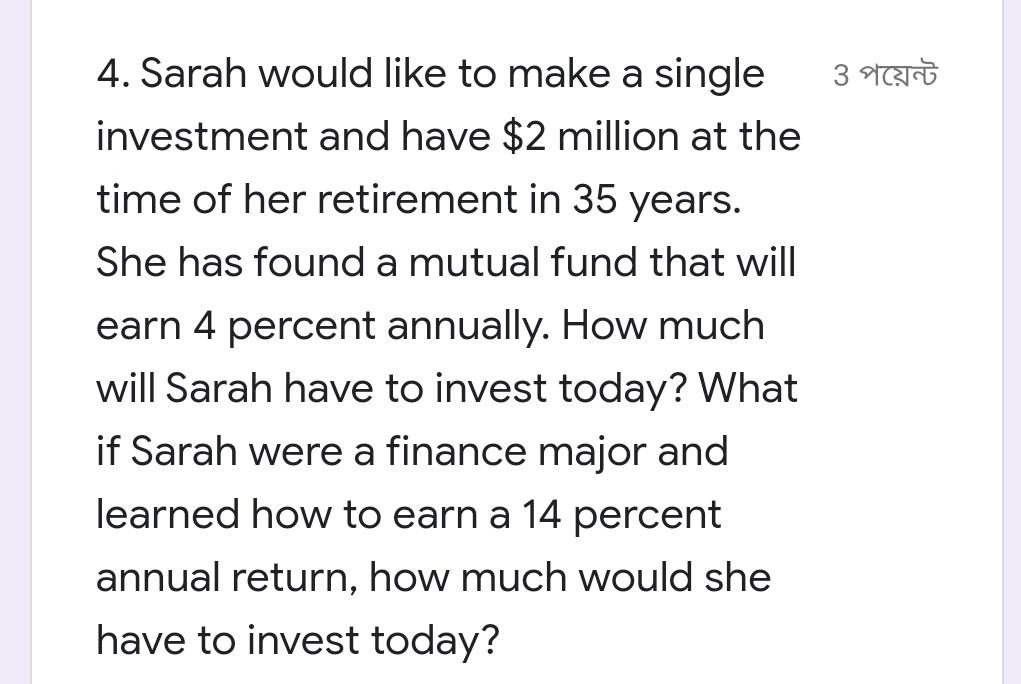
Task: Click the word 'What' ending sixth line
Action: (748, 388)
